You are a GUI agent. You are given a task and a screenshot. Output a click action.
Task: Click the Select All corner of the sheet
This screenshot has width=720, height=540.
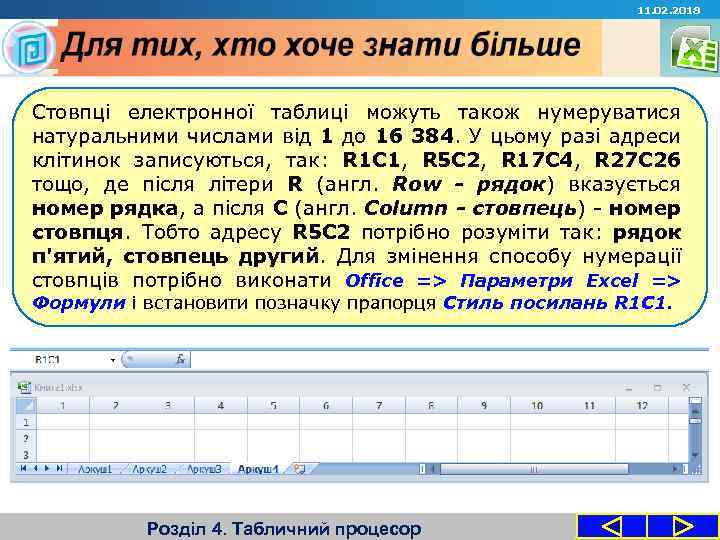click(x=27, y=406)
